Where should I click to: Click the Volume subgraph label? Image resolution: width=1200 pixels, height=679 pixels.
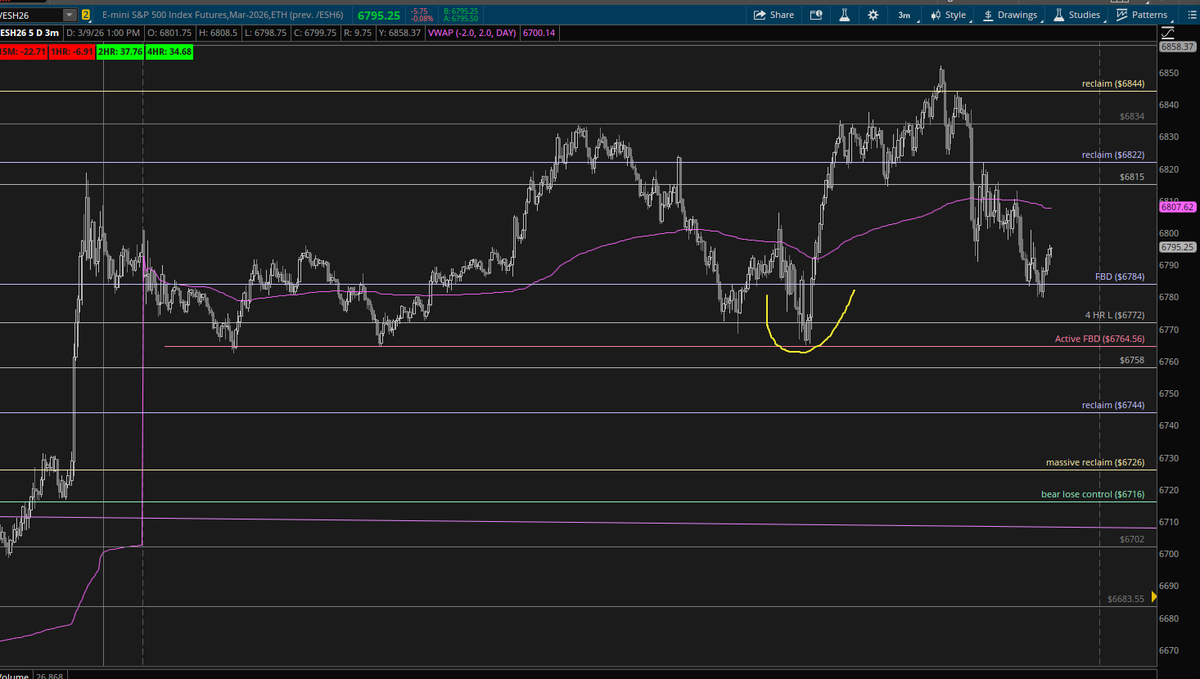[13, 675]
